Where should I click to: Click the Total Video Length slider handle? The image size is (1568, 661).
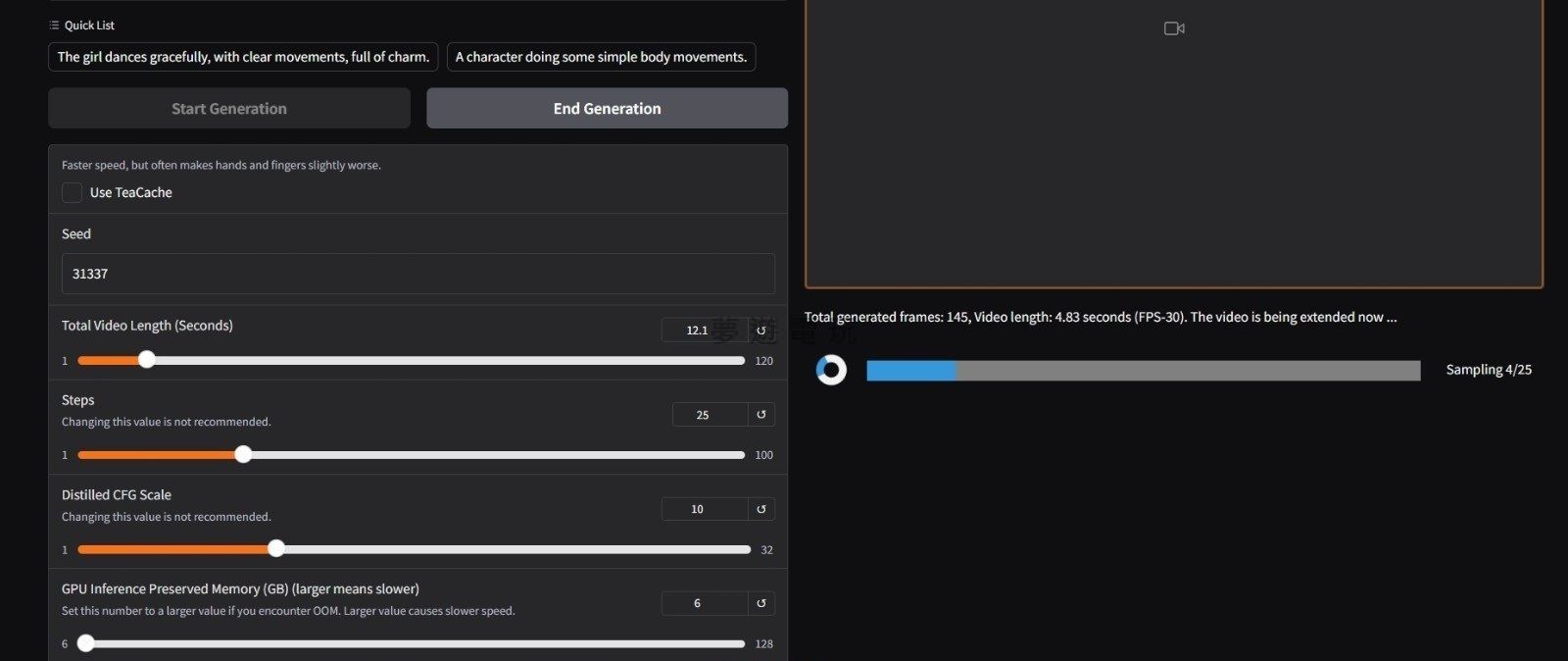147,360
